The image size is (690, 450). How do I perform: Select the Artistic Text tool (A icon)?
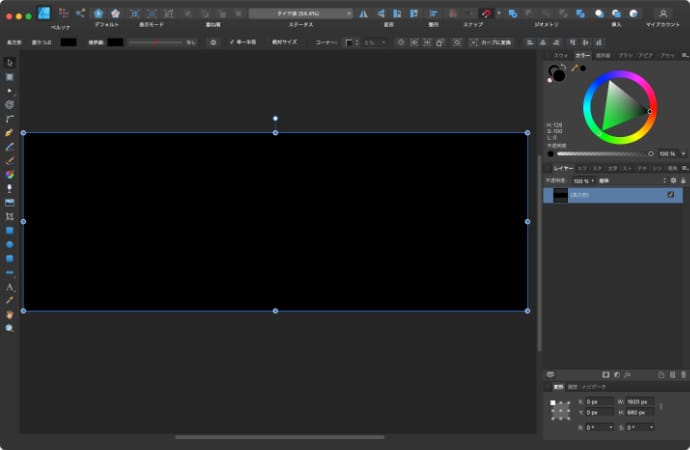pyautogui.click(x=9, y=286)
